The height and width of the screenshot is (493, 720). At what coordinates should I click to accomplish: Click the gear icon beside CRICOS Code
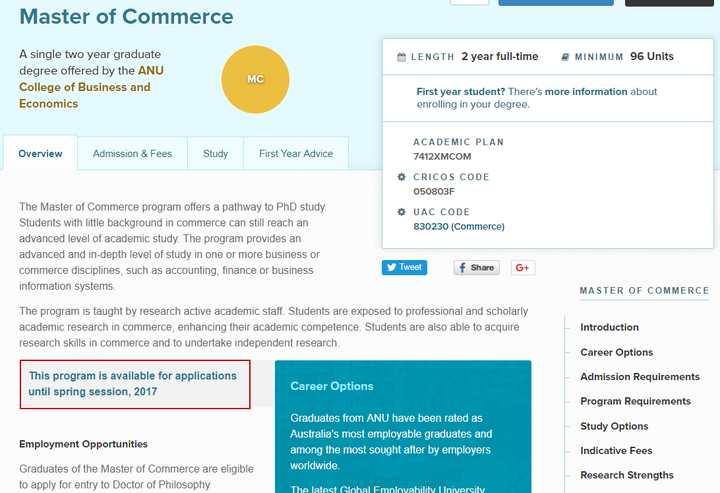402,177
